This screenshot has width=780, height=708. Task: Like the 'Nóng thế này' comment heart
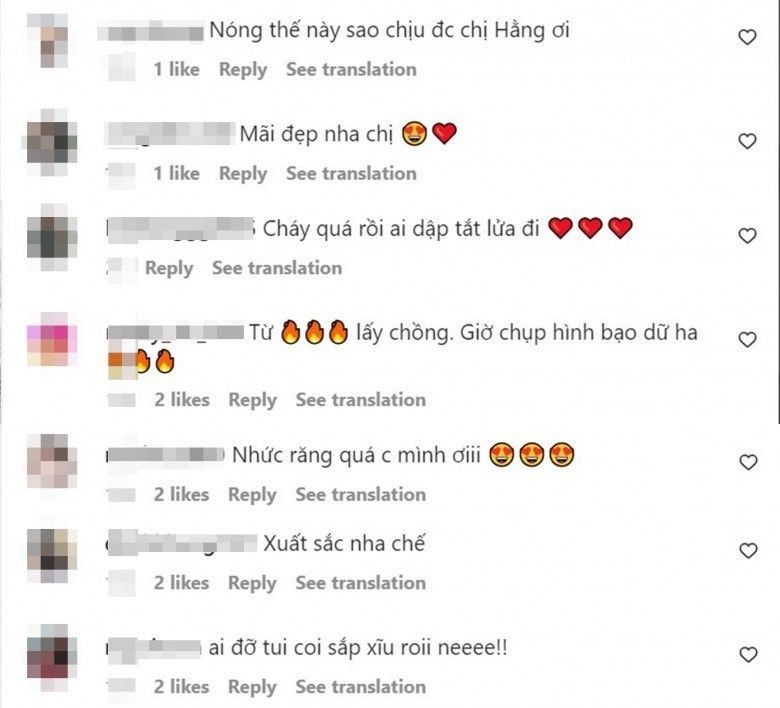tap(747, 37)
